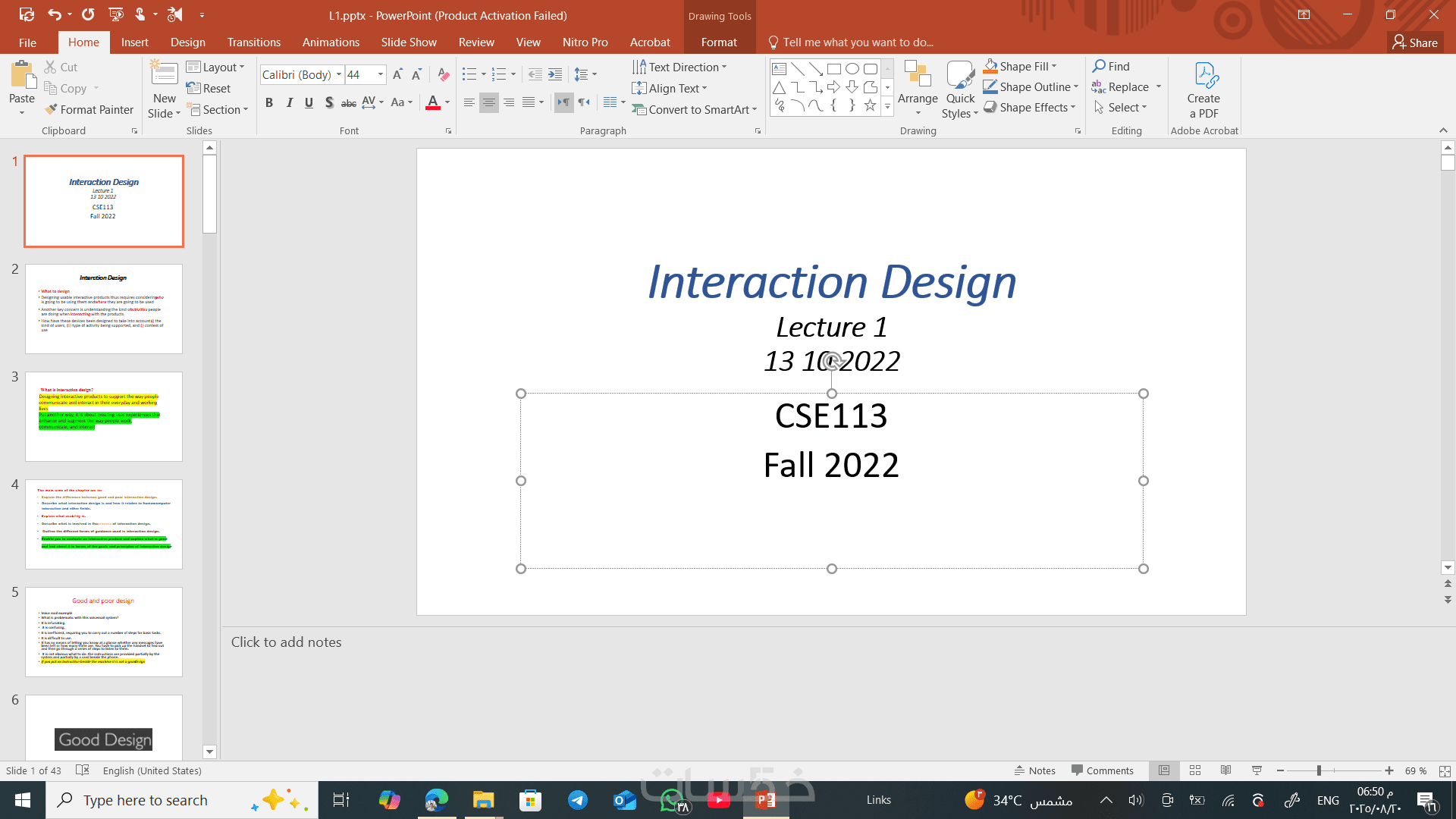
Task: Click the Clear All Formatting icon
Action: click(444, 74)
